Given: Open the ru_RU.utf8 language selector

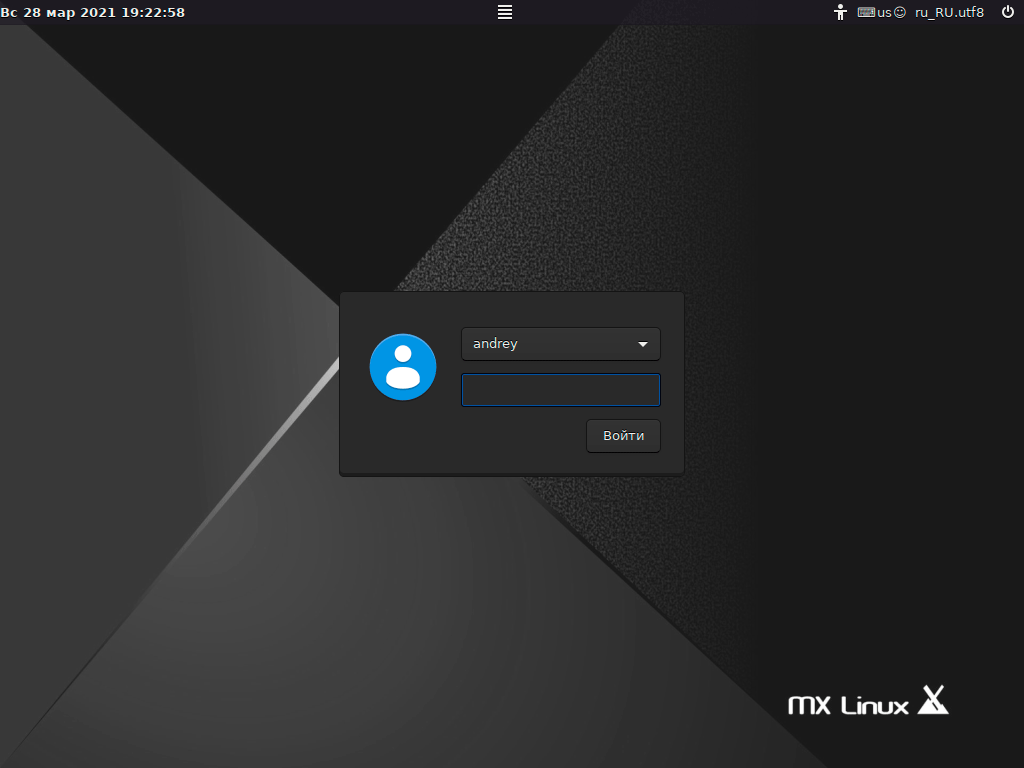Looking at the screenshot, I should [949, 12].
